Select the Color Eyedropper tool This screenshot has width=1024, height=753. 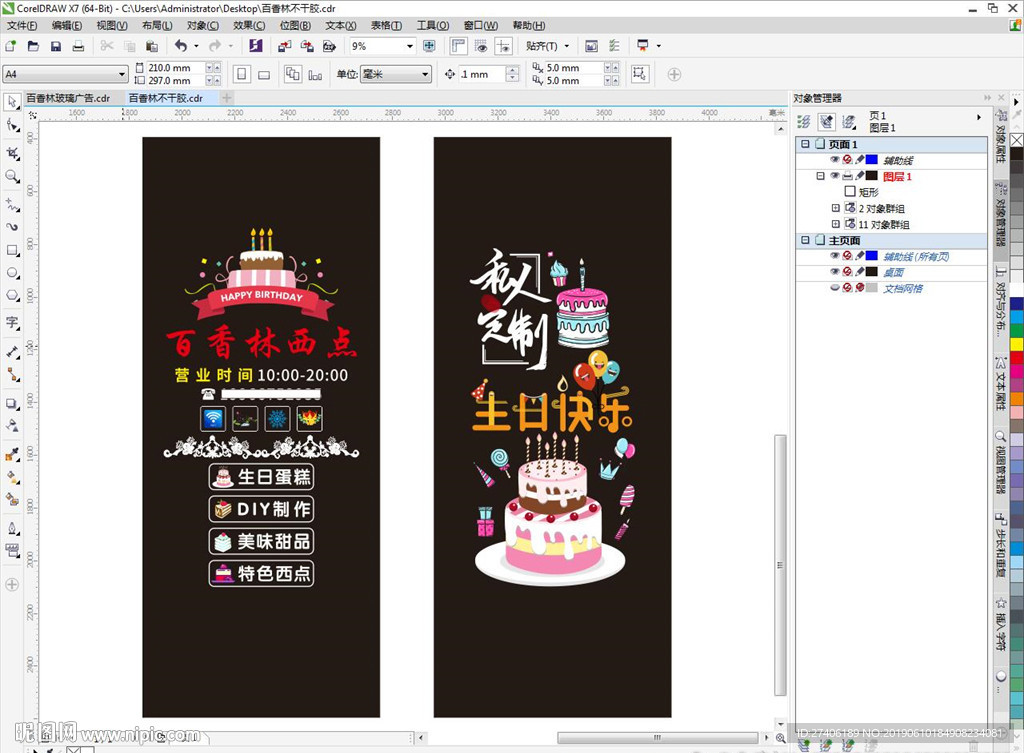(12, 455)
